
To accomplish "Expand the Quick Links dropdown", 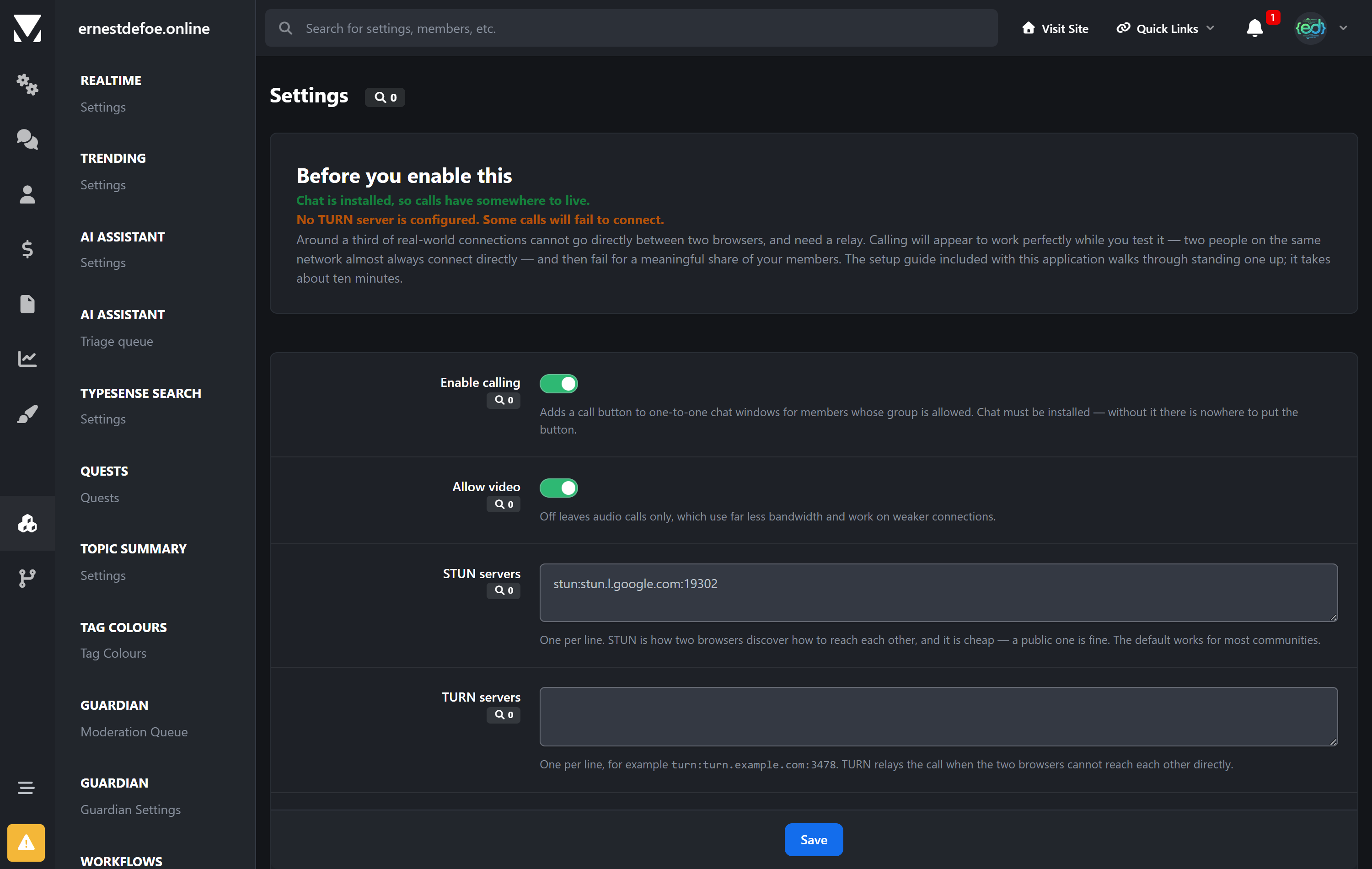I will tap(1165, 28).
